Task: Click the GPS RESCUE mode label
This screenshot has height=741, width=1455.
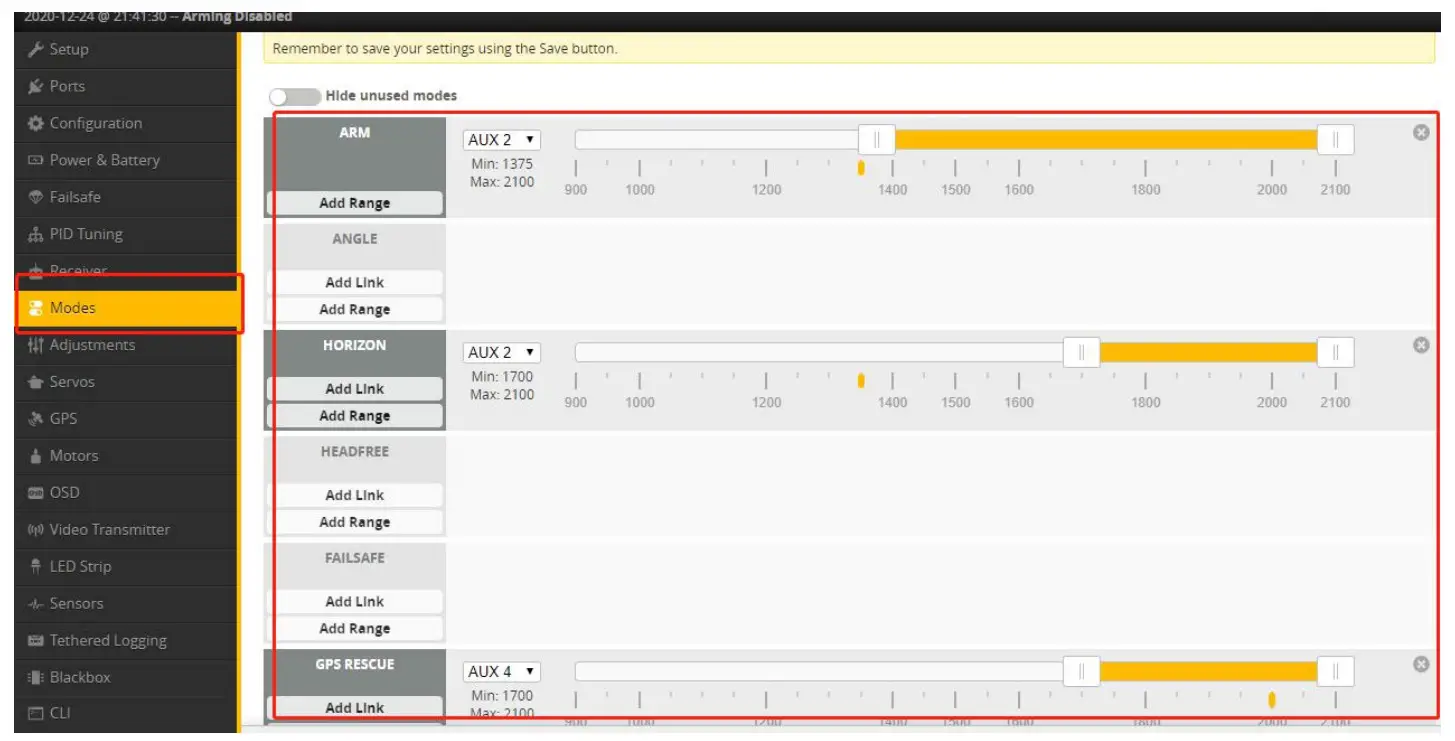Action: (355, 664)
